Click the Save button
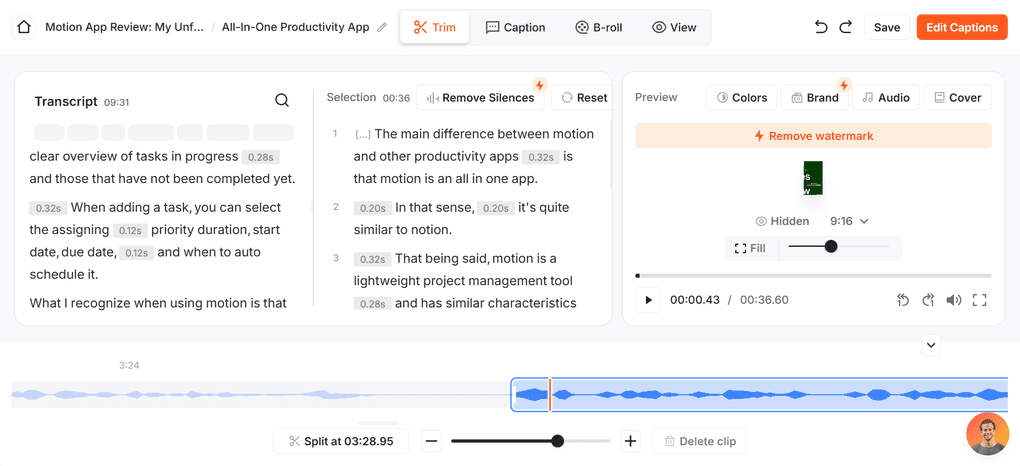Screen dimensions: 1020x466 (887, 27)
